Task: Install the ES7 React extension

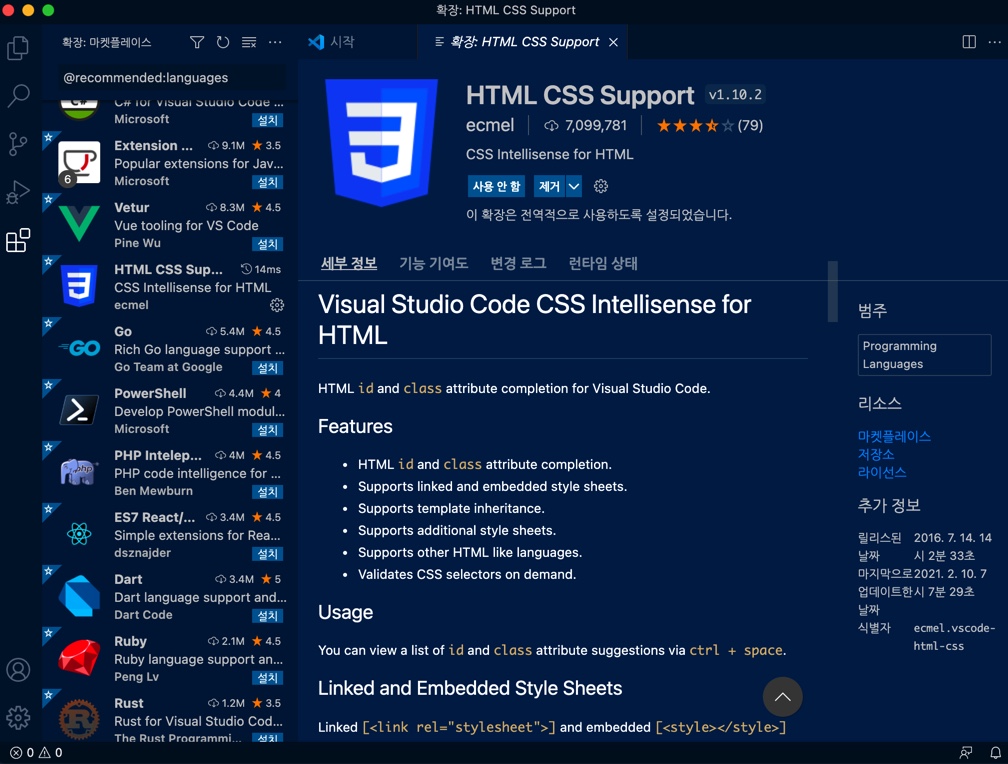Action: click(x=267, y=554)
